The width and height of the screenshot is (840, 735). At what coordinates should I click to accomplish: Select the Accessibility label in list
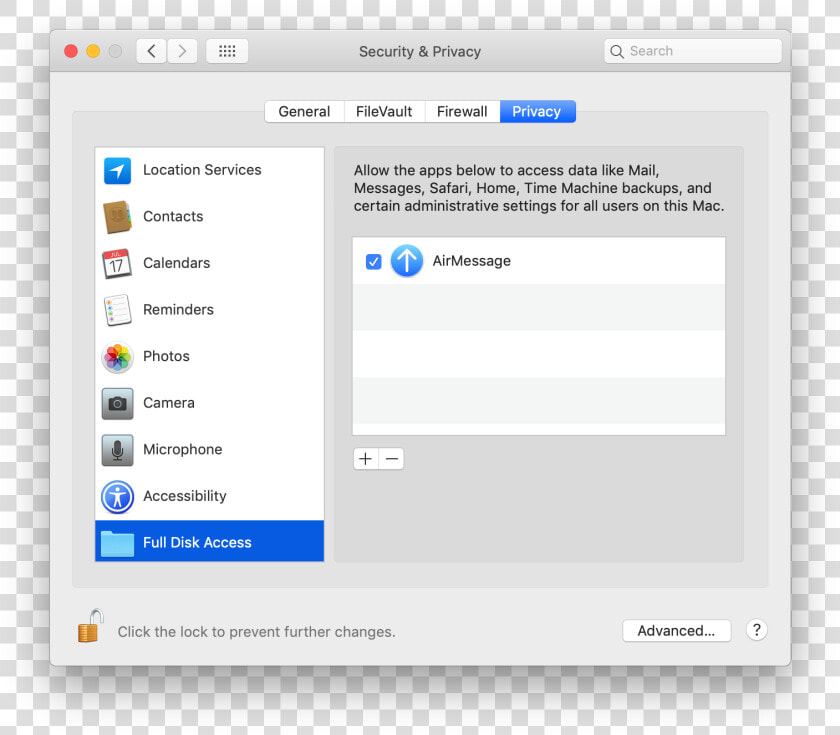(184, 496)
